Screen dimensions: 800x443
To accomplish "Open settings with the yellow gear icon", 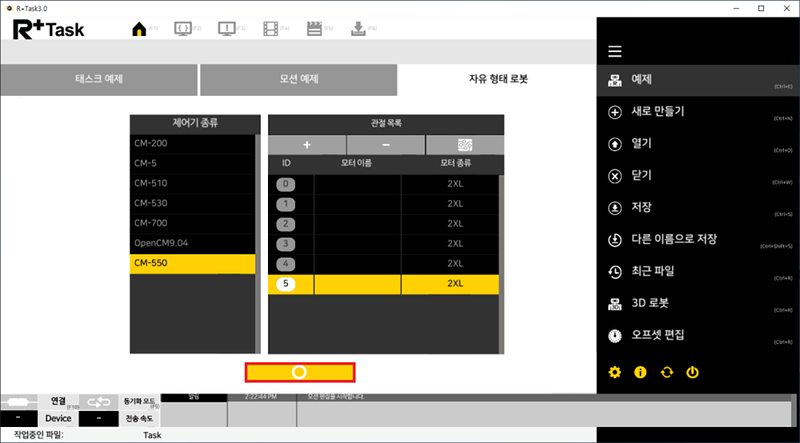I will coord(615,372).
